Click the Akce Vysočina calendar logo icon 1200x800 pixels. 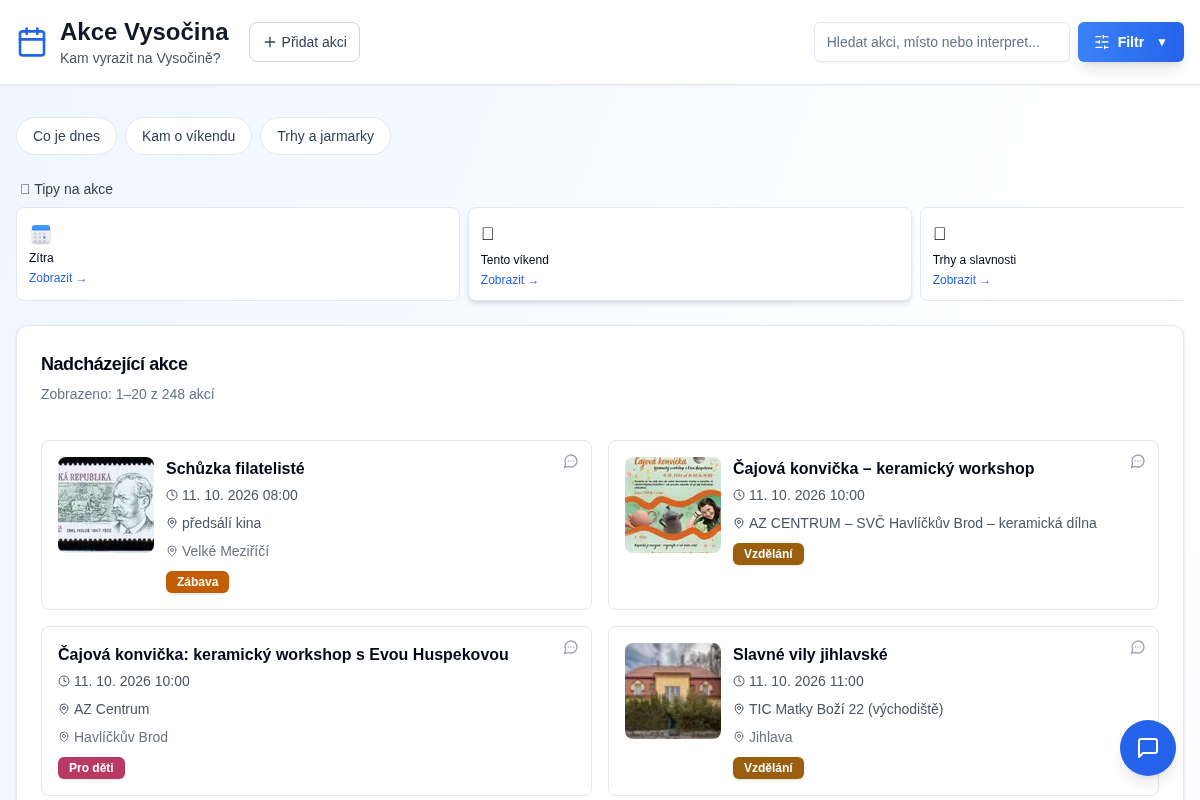pos(32,42)
